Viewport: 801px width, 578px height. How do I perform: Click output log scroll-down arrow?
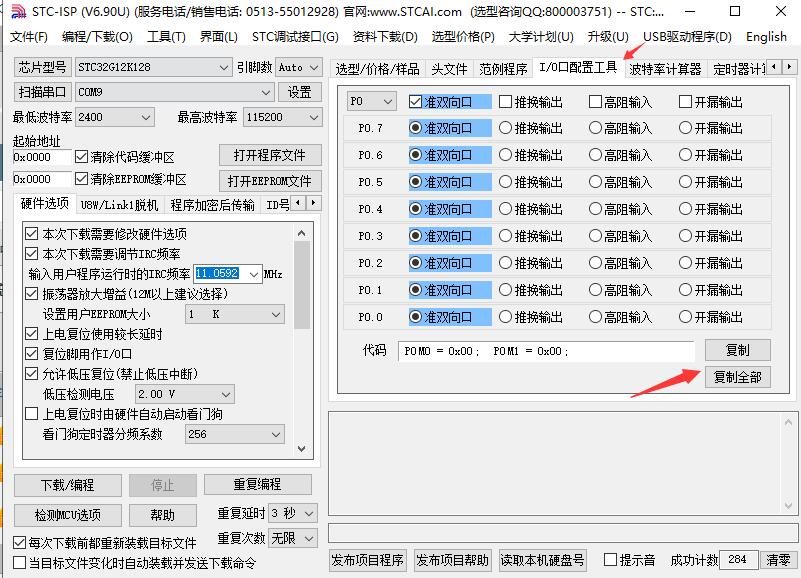click(788, 506)
